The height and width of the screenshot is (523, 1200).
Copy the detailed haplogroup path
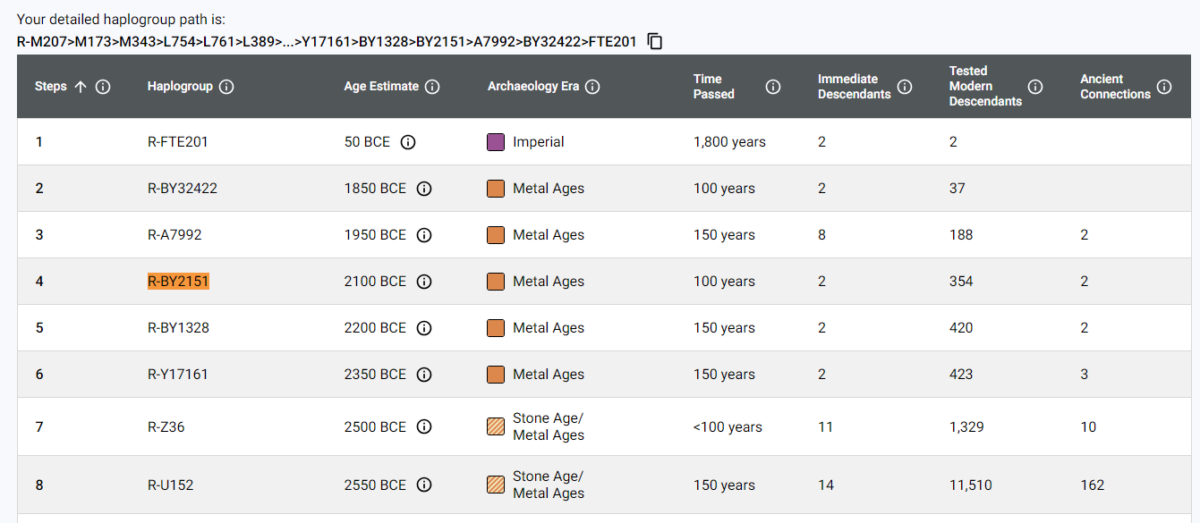[655, 41]
